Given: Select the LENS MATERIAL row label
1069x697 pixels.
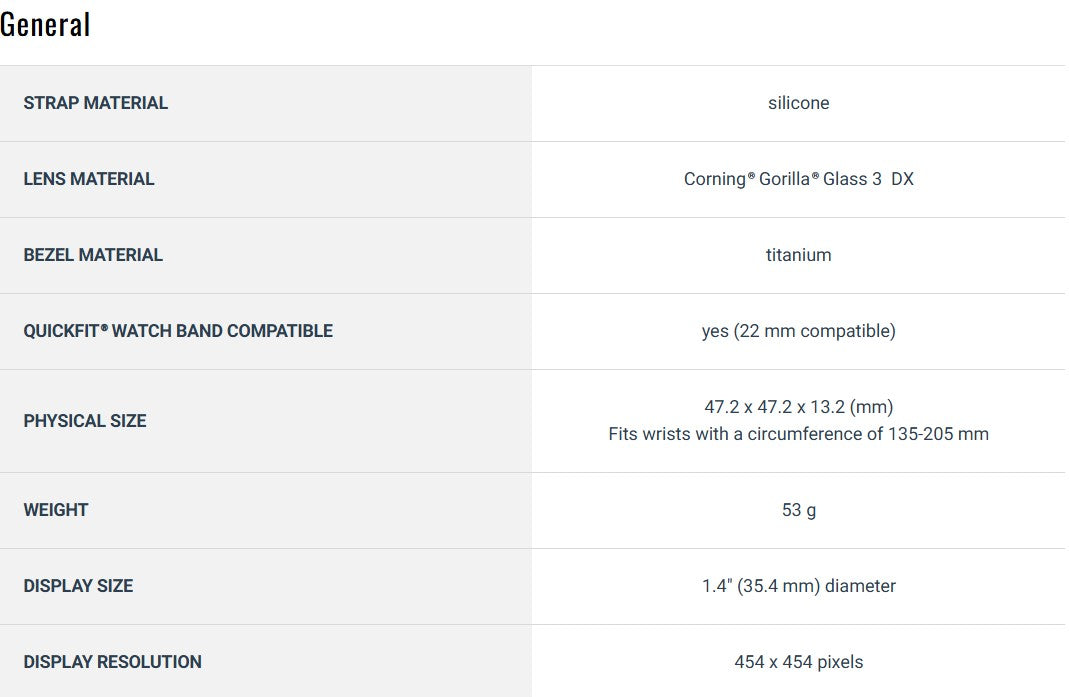Looking at the screenshot, I should click(x=89, y=179).
